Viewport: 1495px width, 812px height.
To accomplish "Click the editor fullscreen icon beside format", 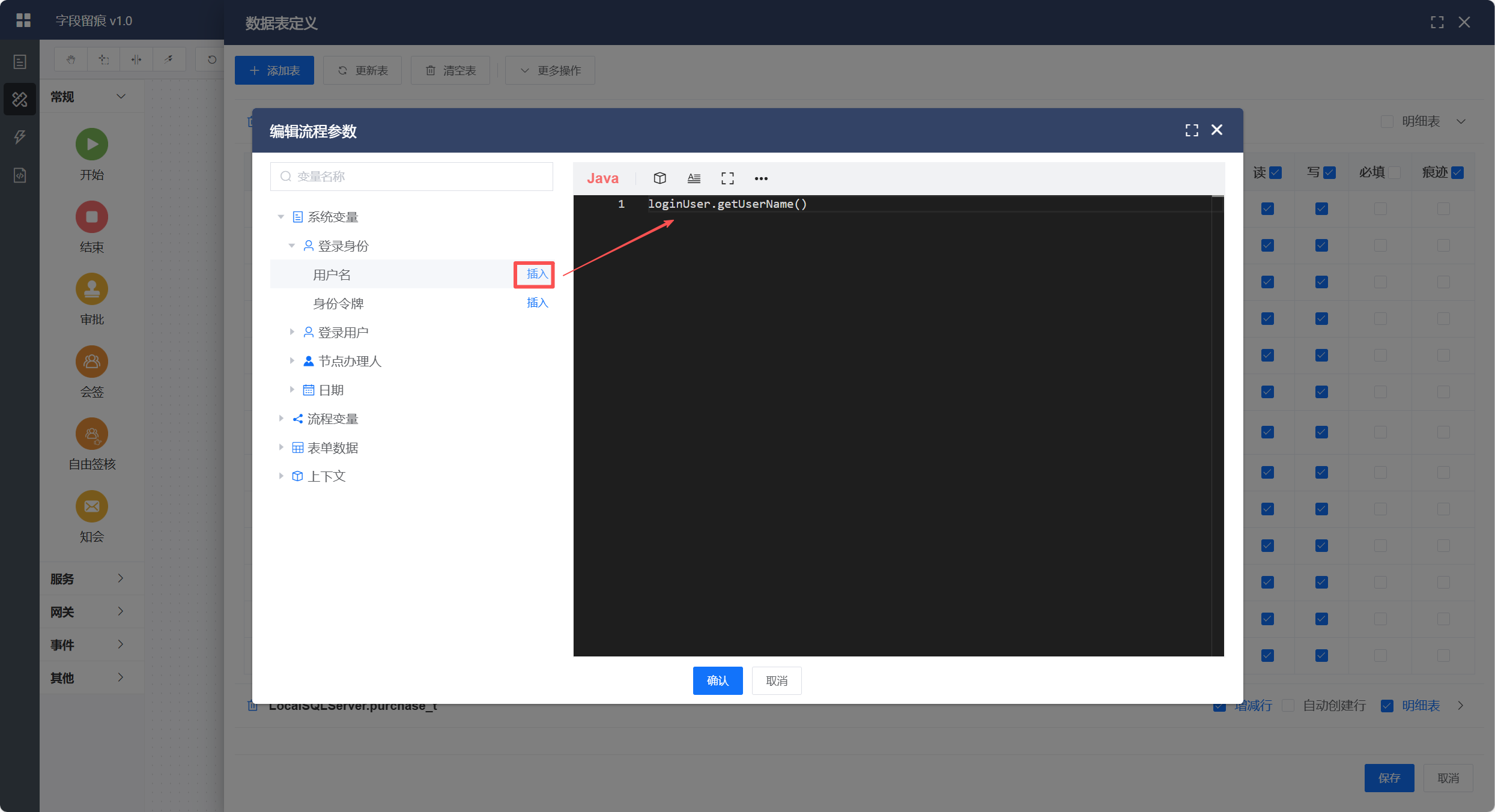I will click(x=727, y=178).
